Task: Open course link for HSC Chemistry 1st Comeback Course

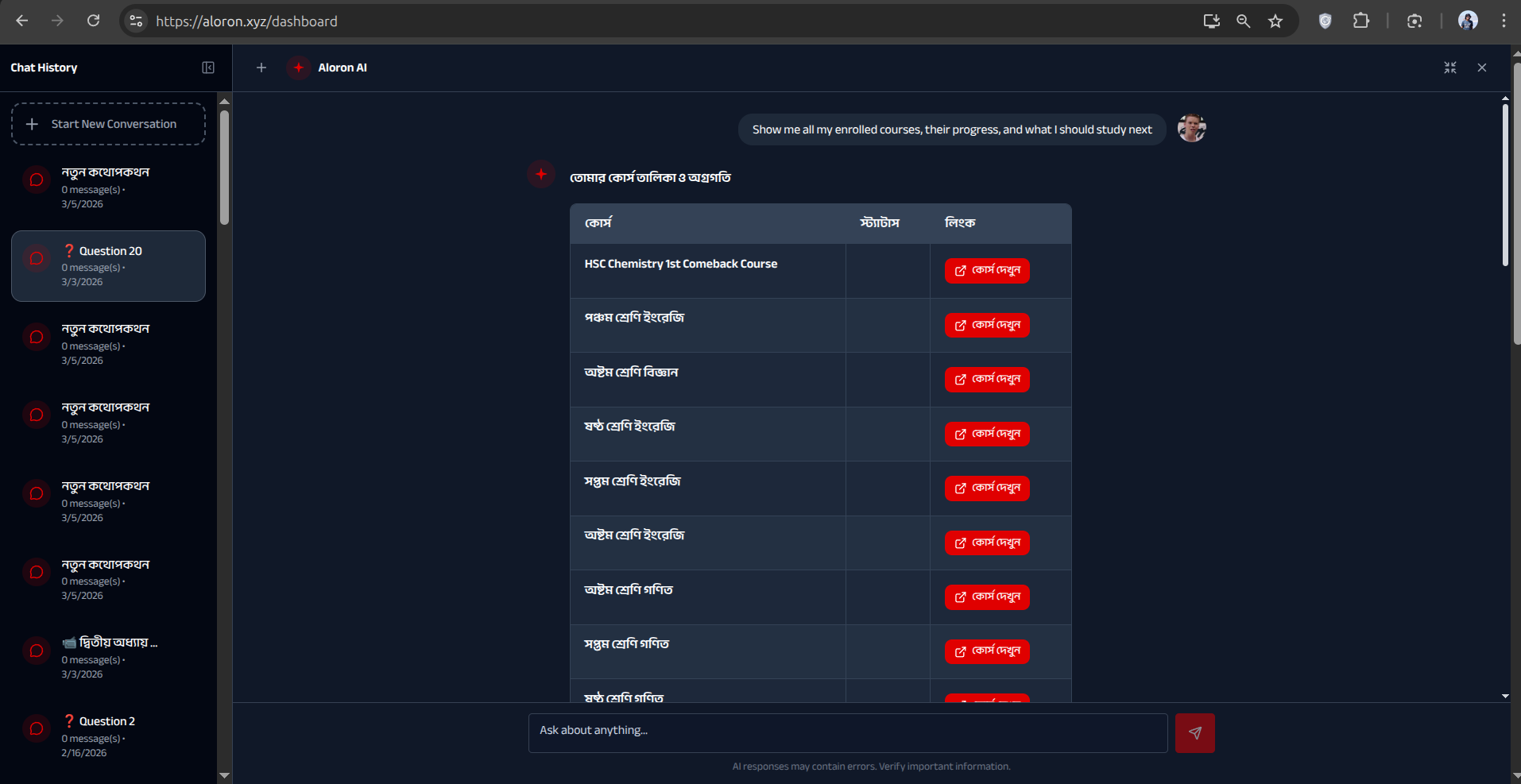Action: point(987,271)
